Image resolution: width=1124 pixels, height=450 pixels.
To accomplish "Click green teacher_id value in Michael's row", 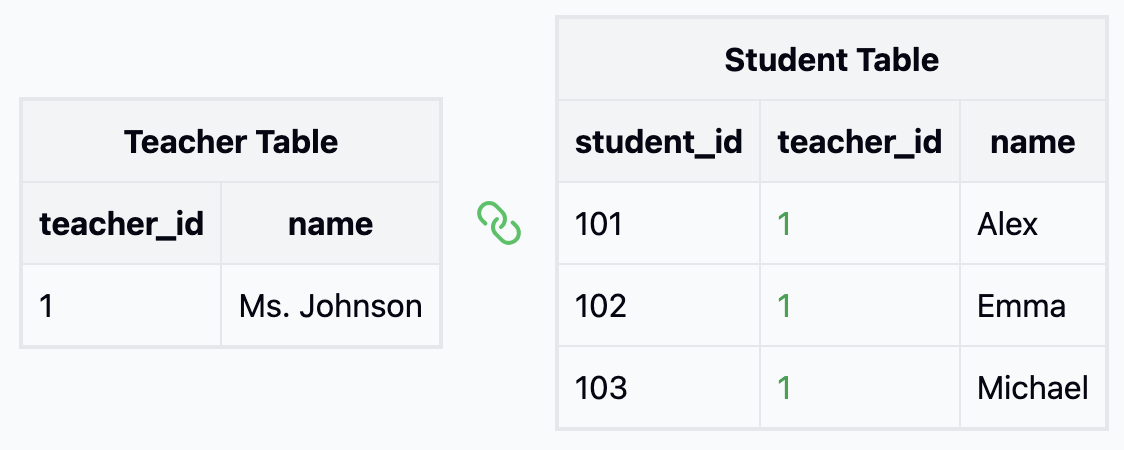I will pos(784,388).
